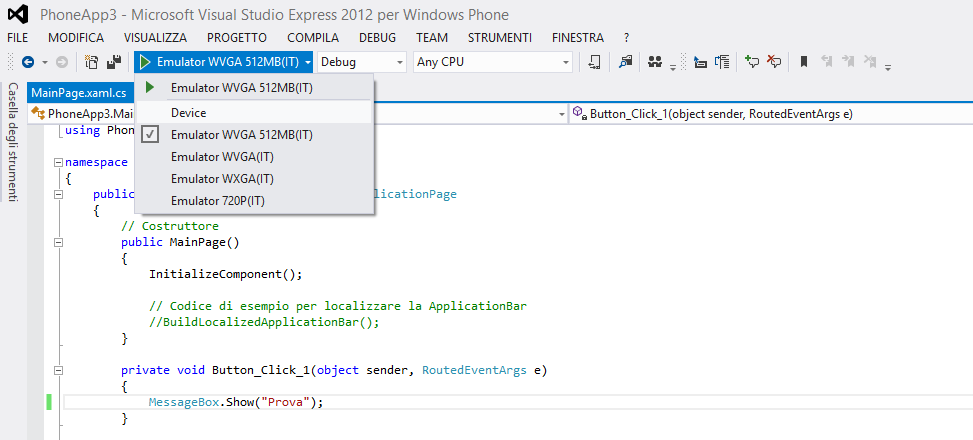Click the device window icon after Any CPU
Screen dimensions: 973x440
point(594,62)
